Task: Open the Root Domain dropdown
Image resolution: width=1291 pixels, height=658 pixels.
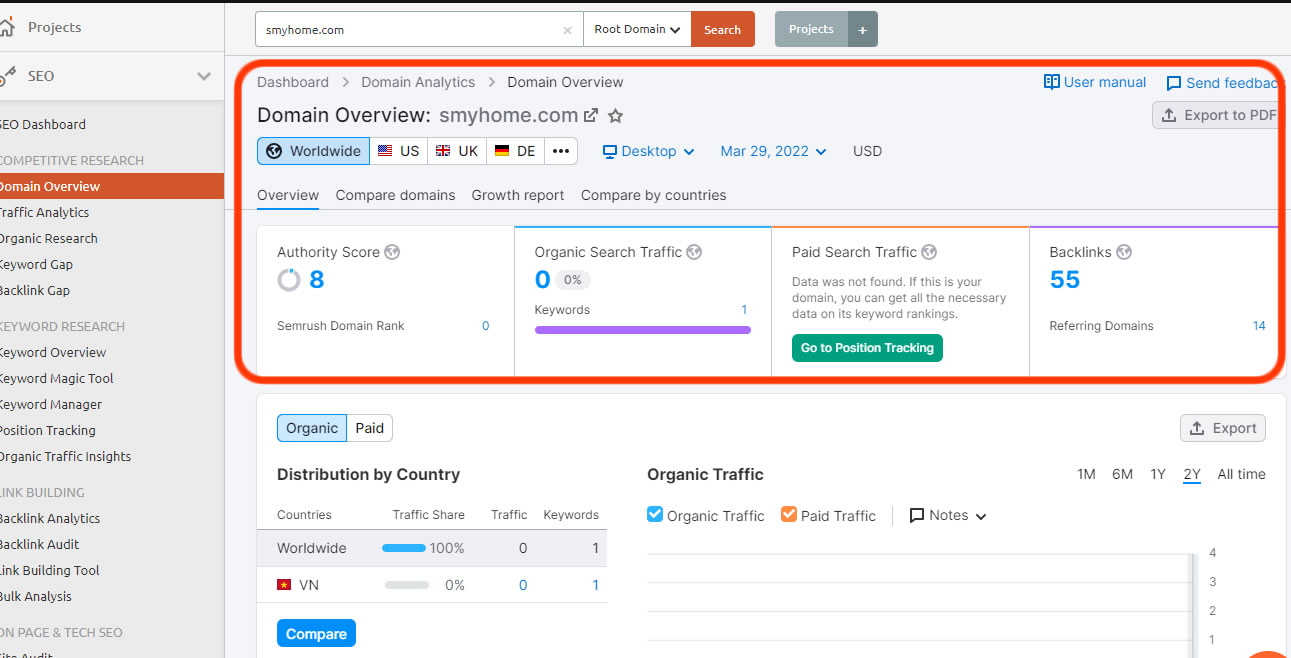Action: tap(637, 30)
